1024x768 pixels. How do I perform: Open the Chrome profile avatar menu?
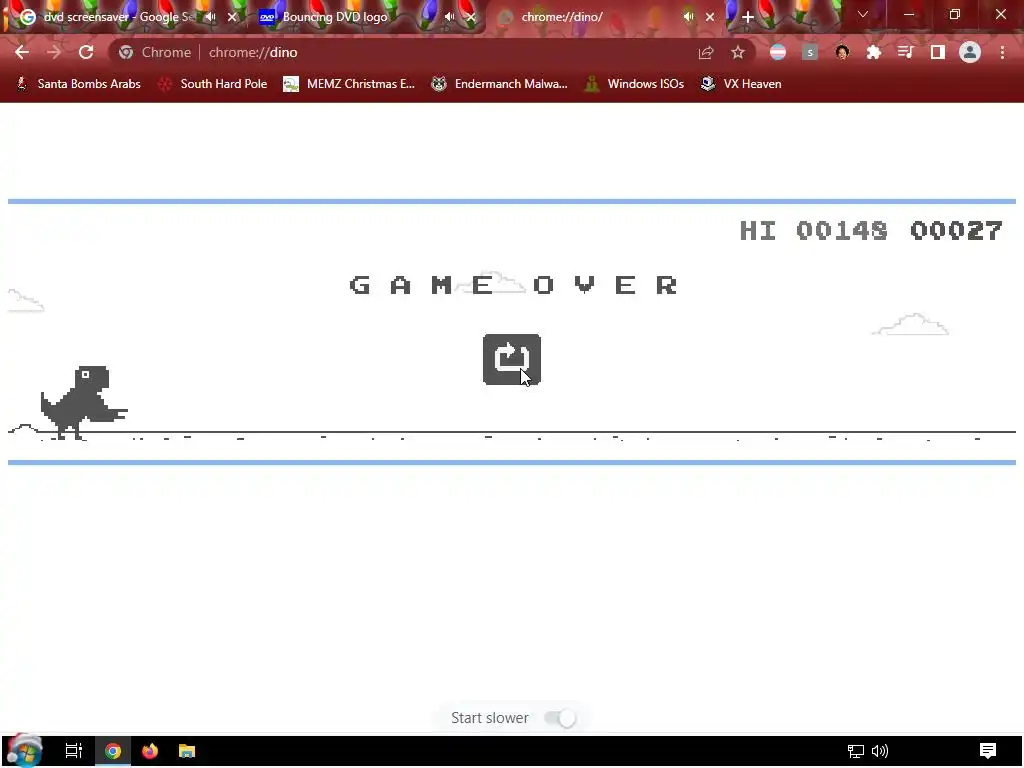970,52
